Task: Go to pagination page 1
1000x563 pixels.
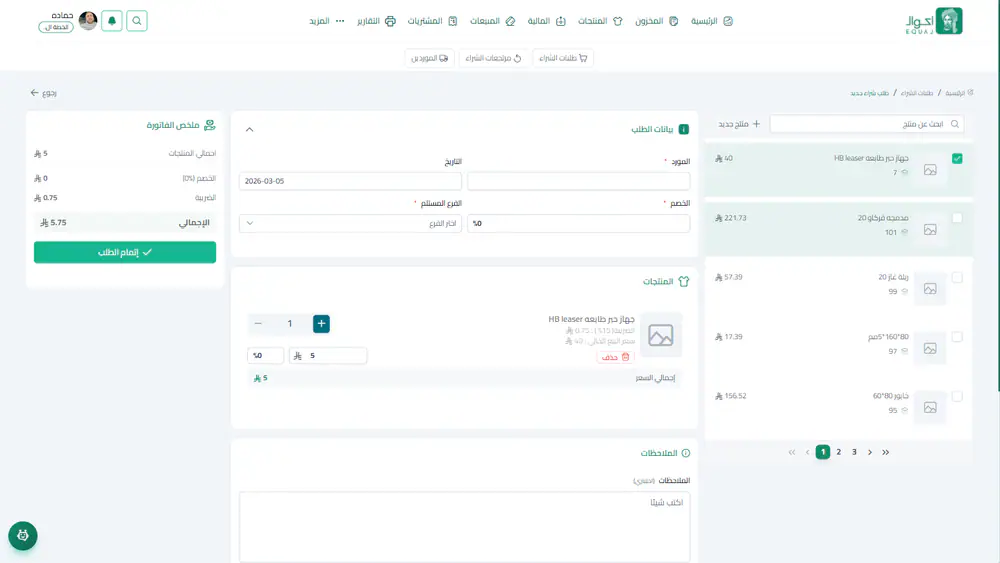Action: [x=823, y=452]
